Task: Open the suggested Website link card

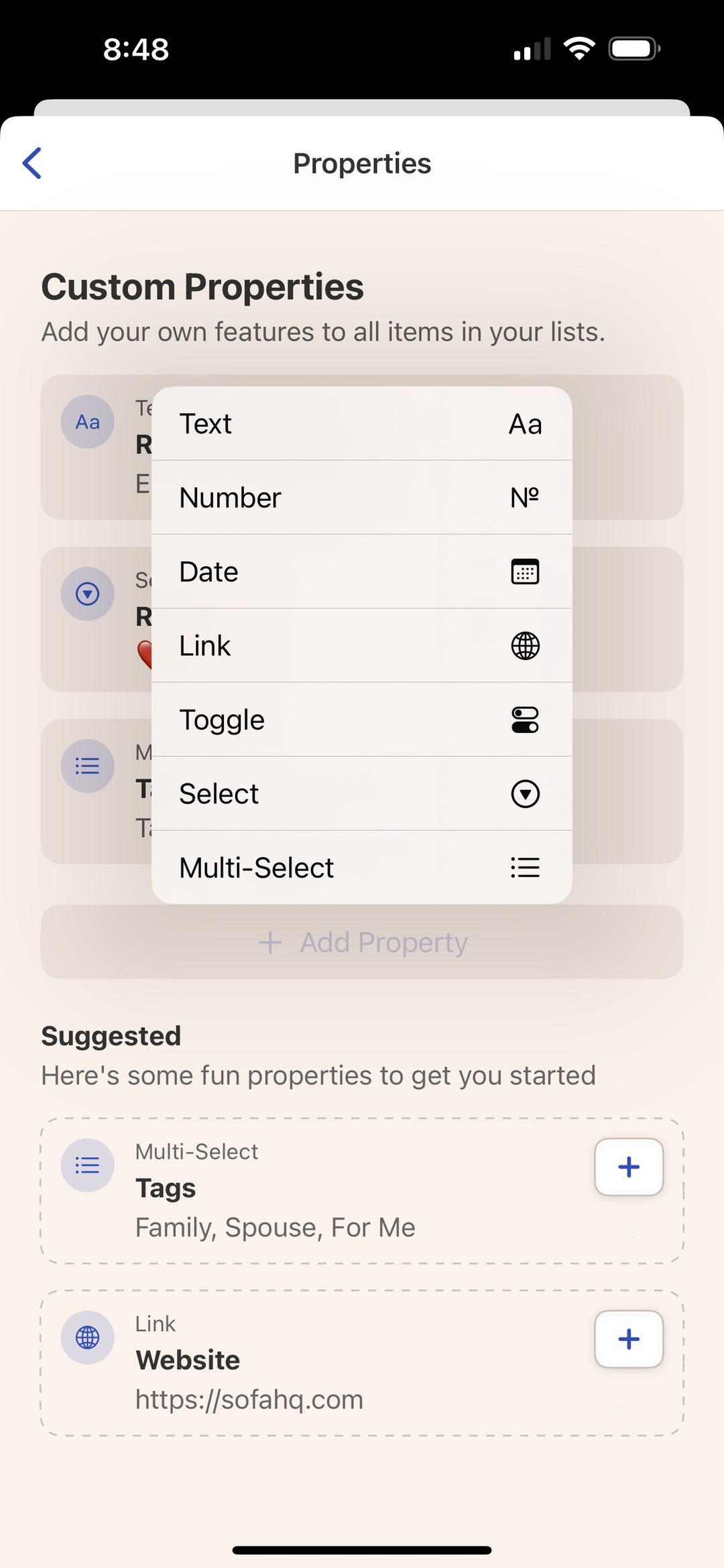Action: click(x=362, y=1363)
